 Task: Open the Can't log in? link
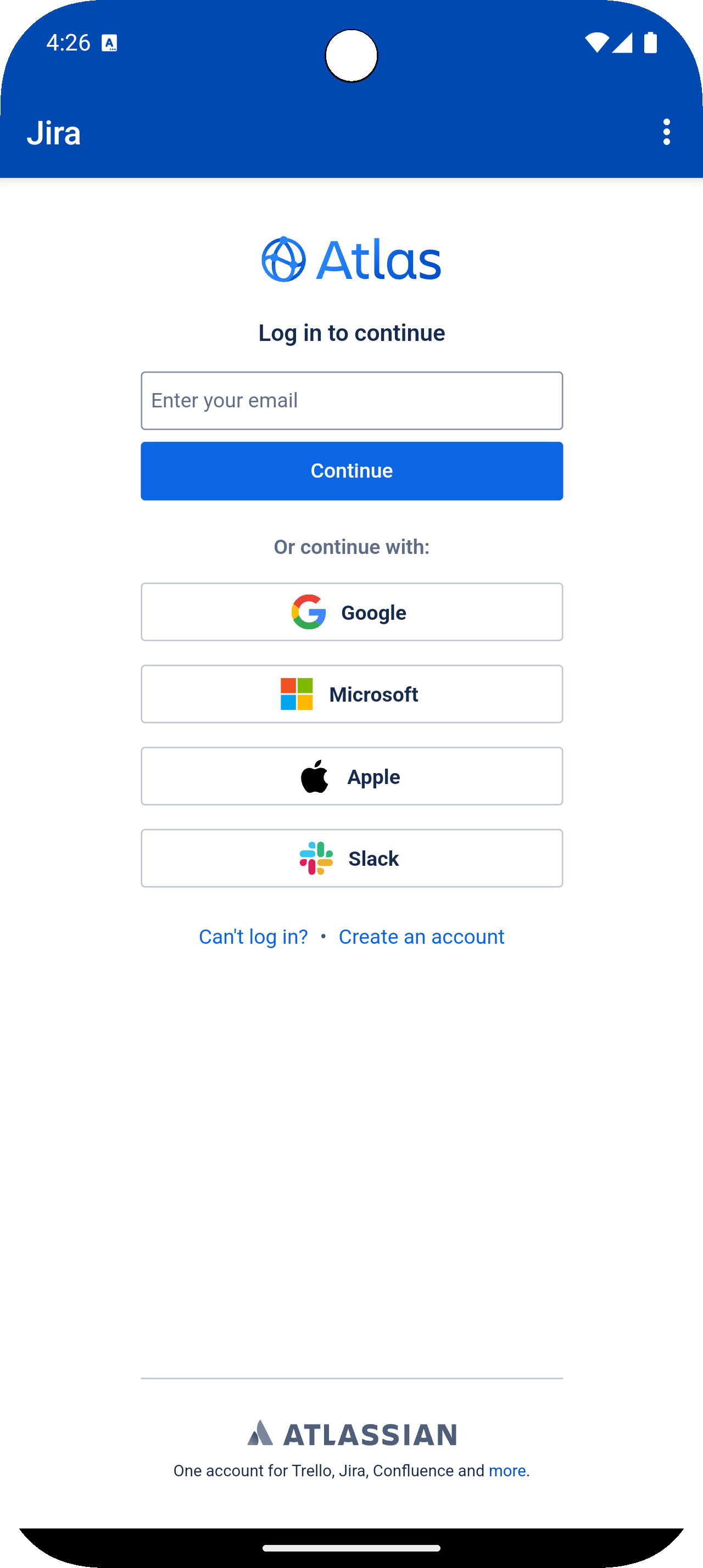click(x=253, y=936)
